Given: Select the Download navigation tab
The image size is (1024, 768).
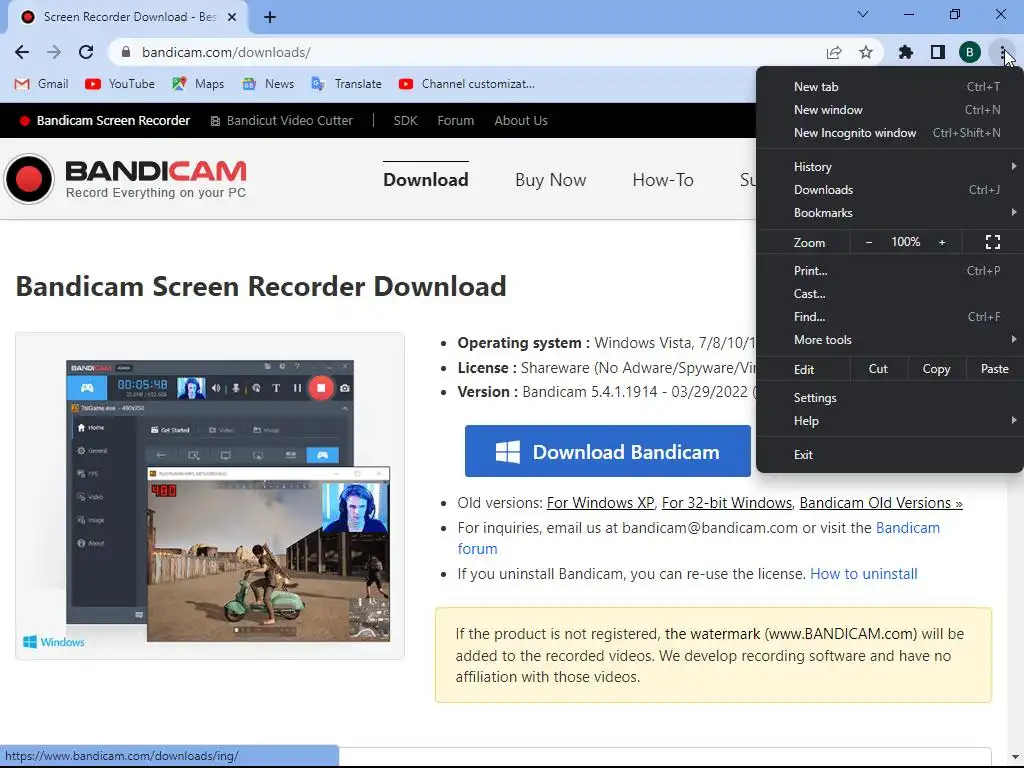Looking at the screenshot, I should [x=426, y=180].
